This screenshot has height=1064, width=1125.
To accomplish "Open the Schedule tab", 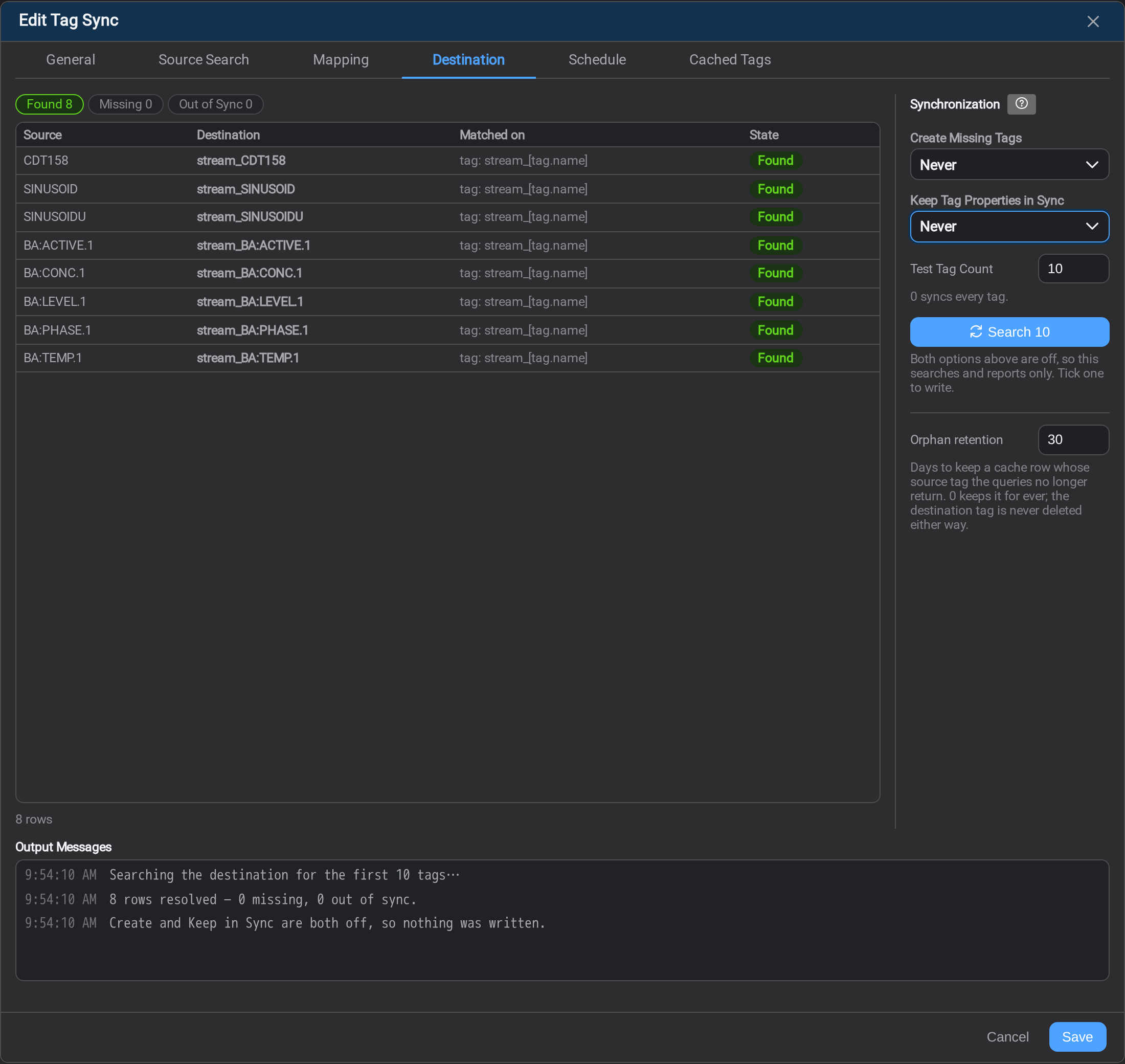I will [x=597, y=59].
